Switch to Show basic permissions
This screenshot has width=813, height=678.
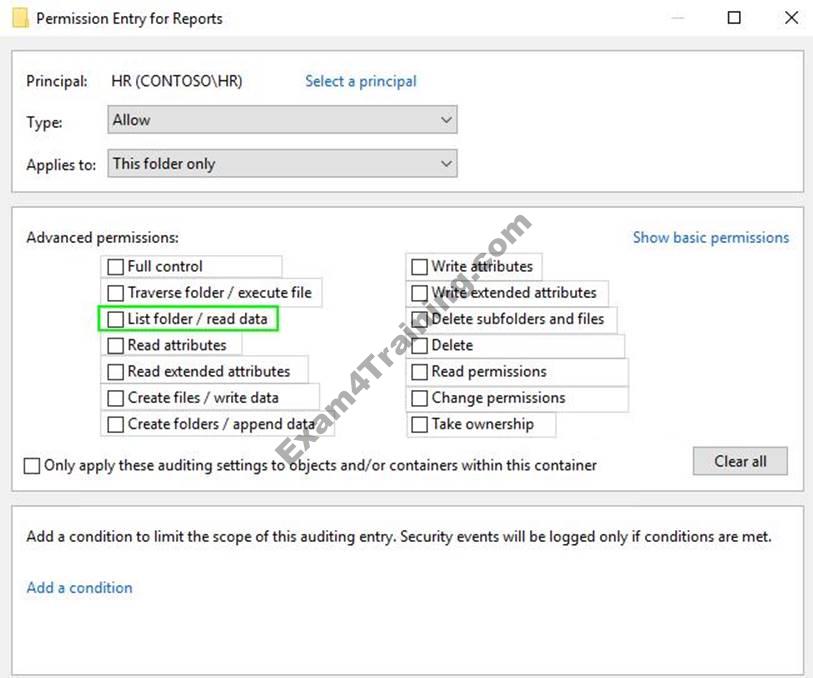710,238
